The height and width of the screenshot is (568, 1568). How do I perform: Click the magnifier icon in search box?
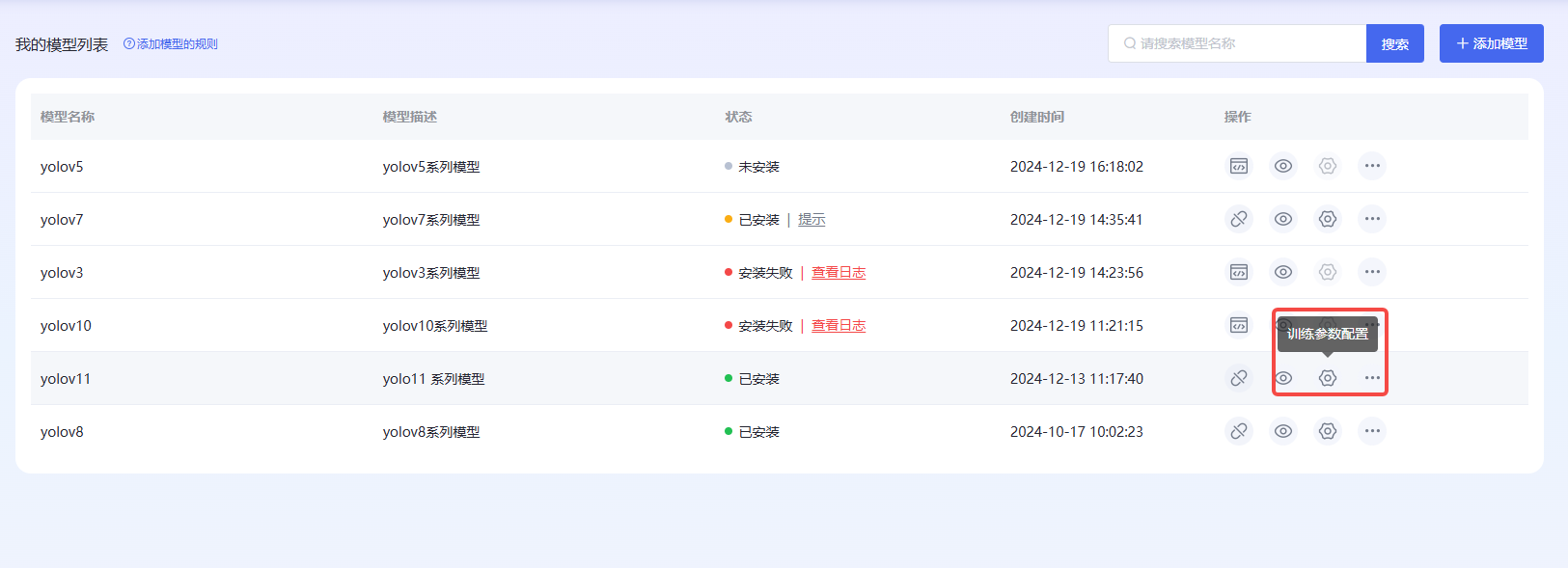pos(1129,43)
